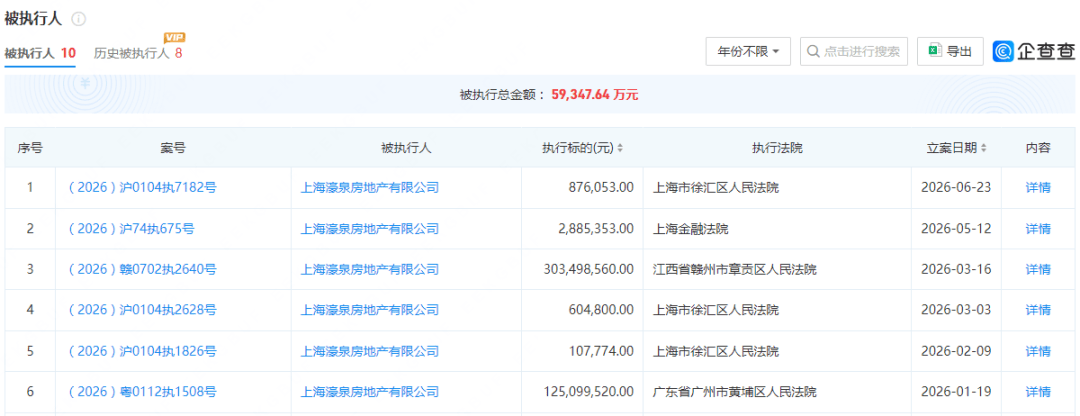Image resolution: width=1080 pixels, height=416 pixels.
Task: Click the Excel icon on 导出 button
Action: (x=935, y=51)
